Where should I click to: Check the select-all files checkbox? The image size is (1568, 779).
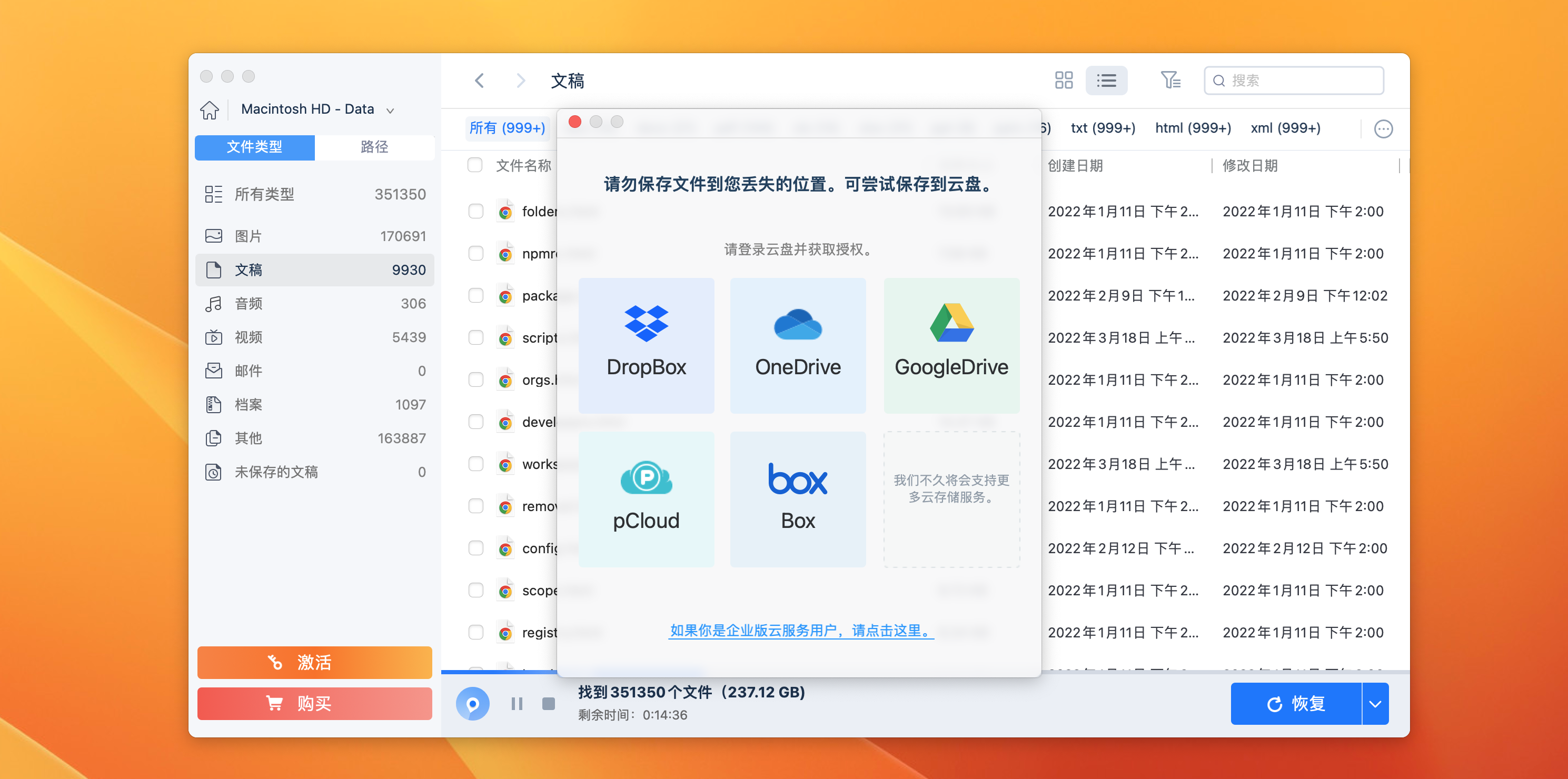tap(475, 165)
